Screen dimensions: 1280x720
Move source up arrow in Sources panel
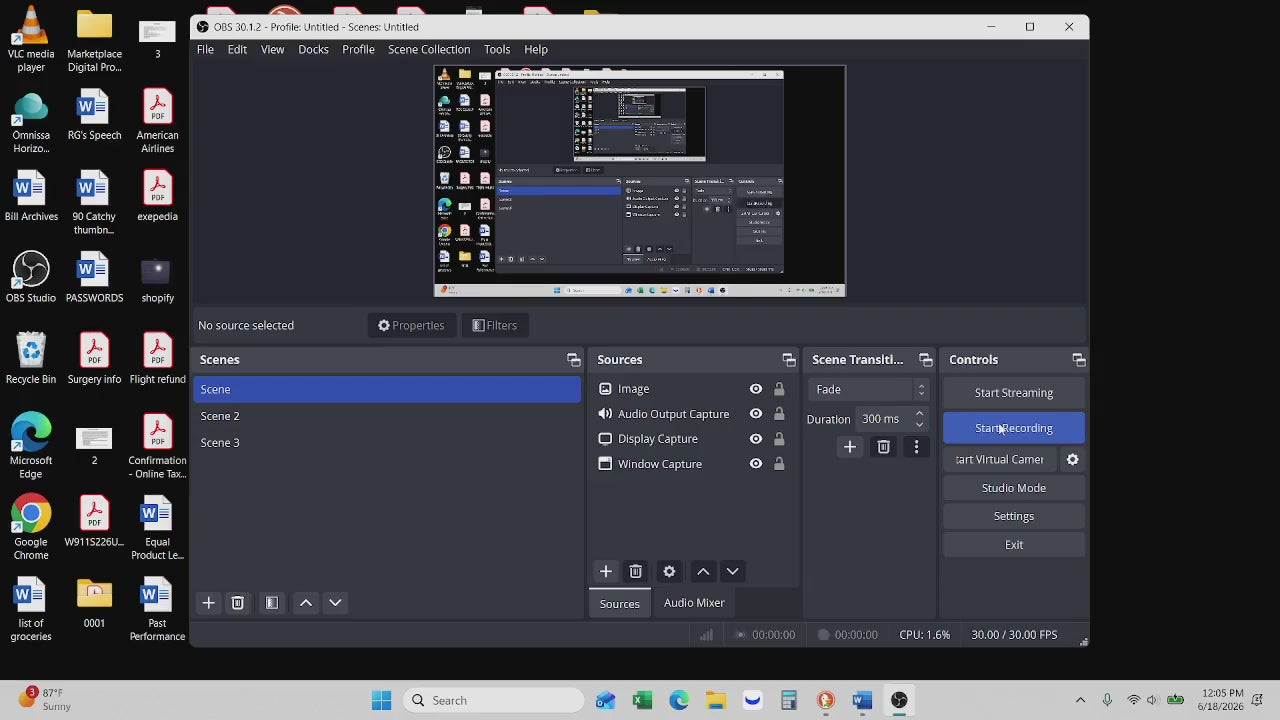click(x=703, y=571)
